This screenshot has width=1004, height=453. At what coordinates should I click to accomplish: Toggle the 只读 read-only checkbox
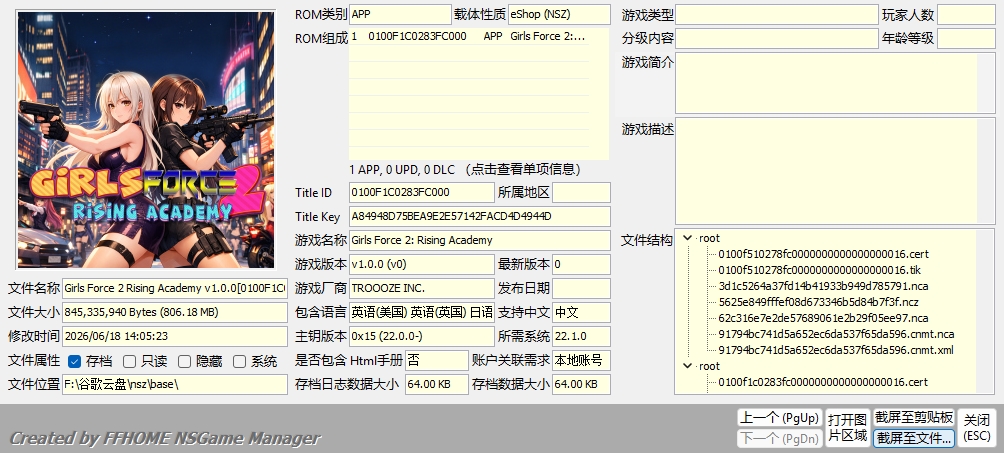[129, 361]
